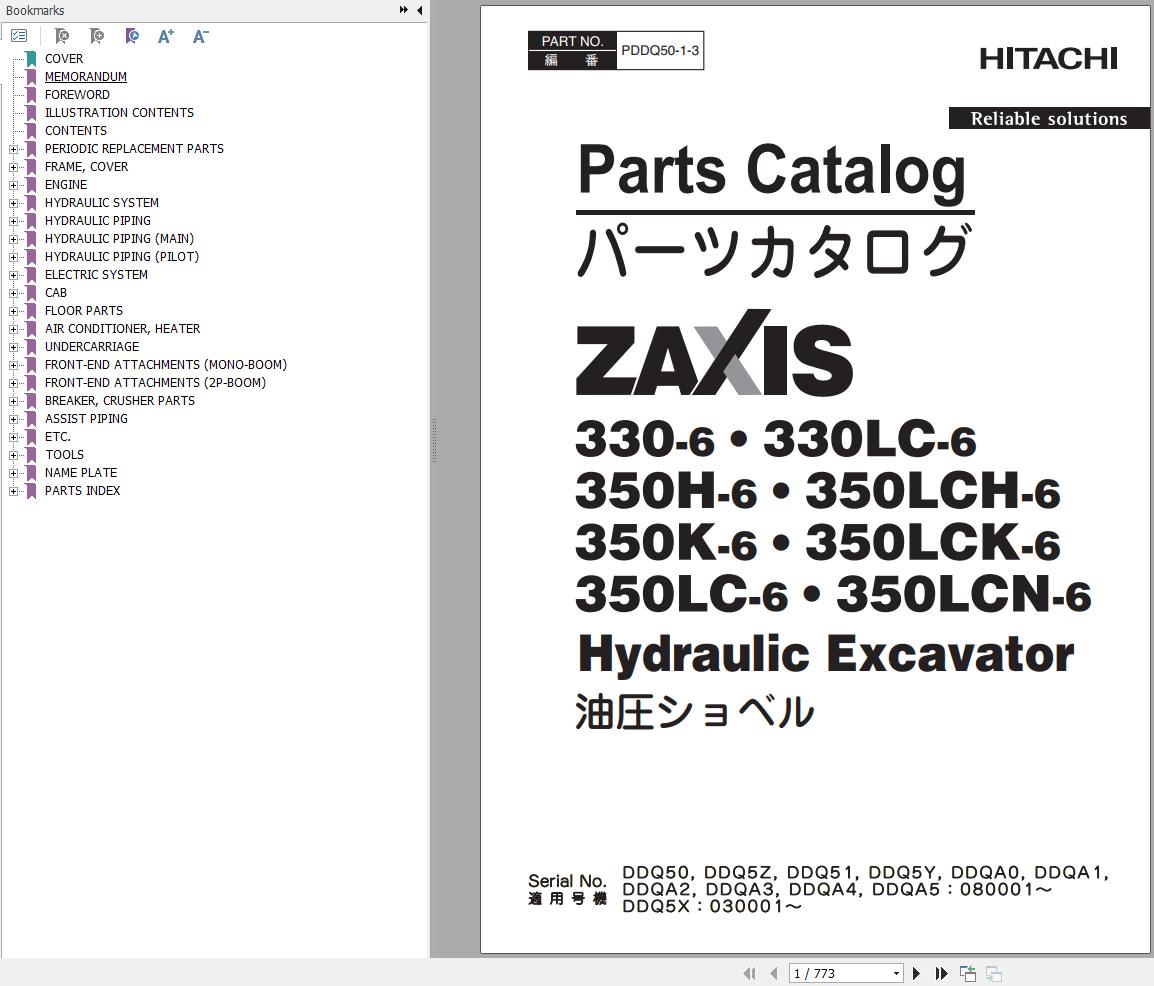1154x986 pixels.
Task: Open the page number dropdown arrow
Action: pyautogui.click(x=896, y=973)
